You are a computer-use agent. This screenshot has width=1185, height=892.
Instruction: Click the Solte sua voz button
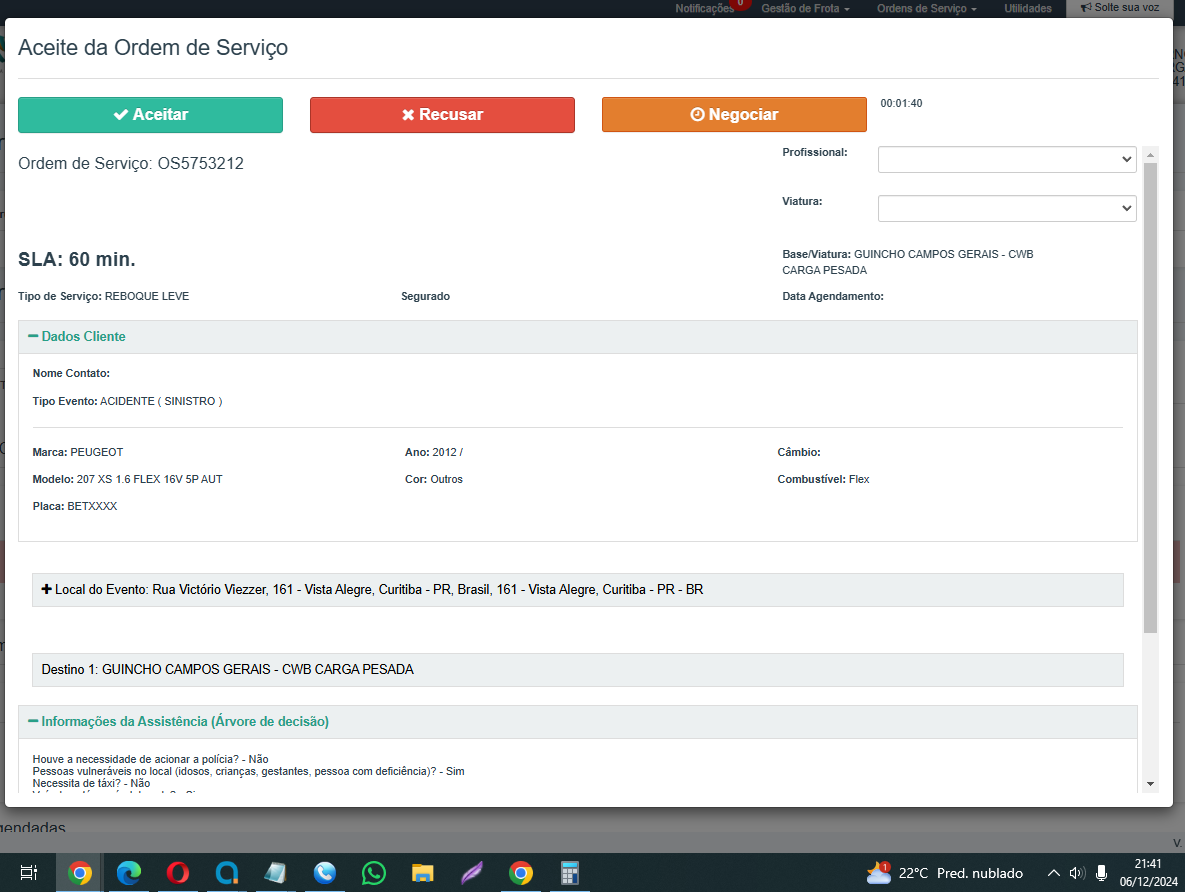[x=1119, y=8]
